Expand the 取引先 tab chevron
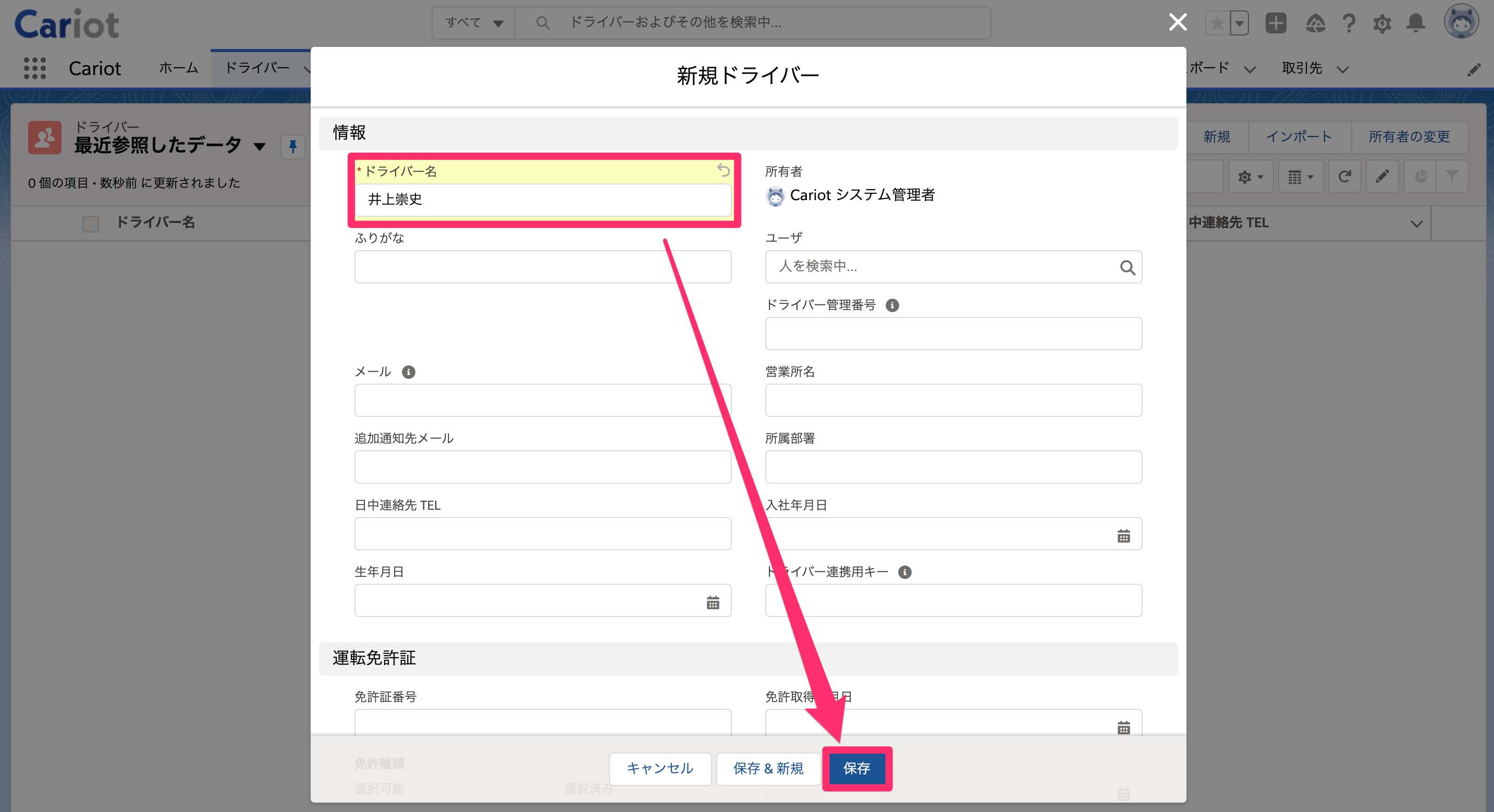Image resolution: width=1494 pixels, height=812 pixels. pyautogui.click(x=1343, y=70)
